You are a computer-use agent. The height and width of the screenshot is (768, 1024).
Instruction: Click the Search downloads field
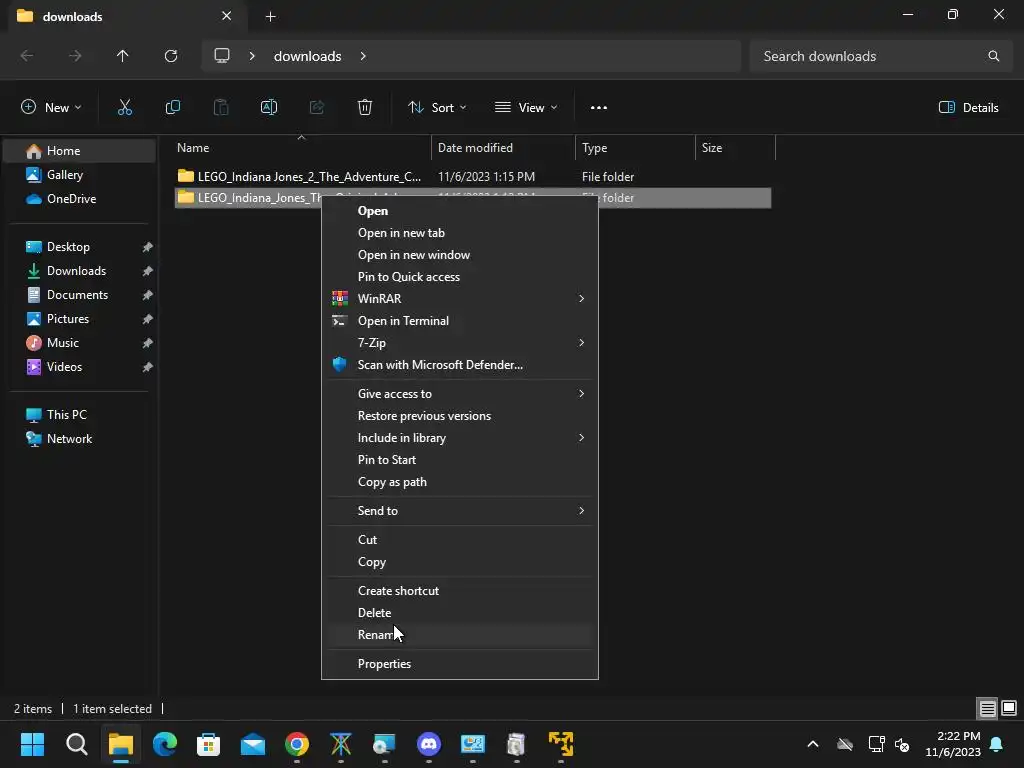tap(880, 56)
